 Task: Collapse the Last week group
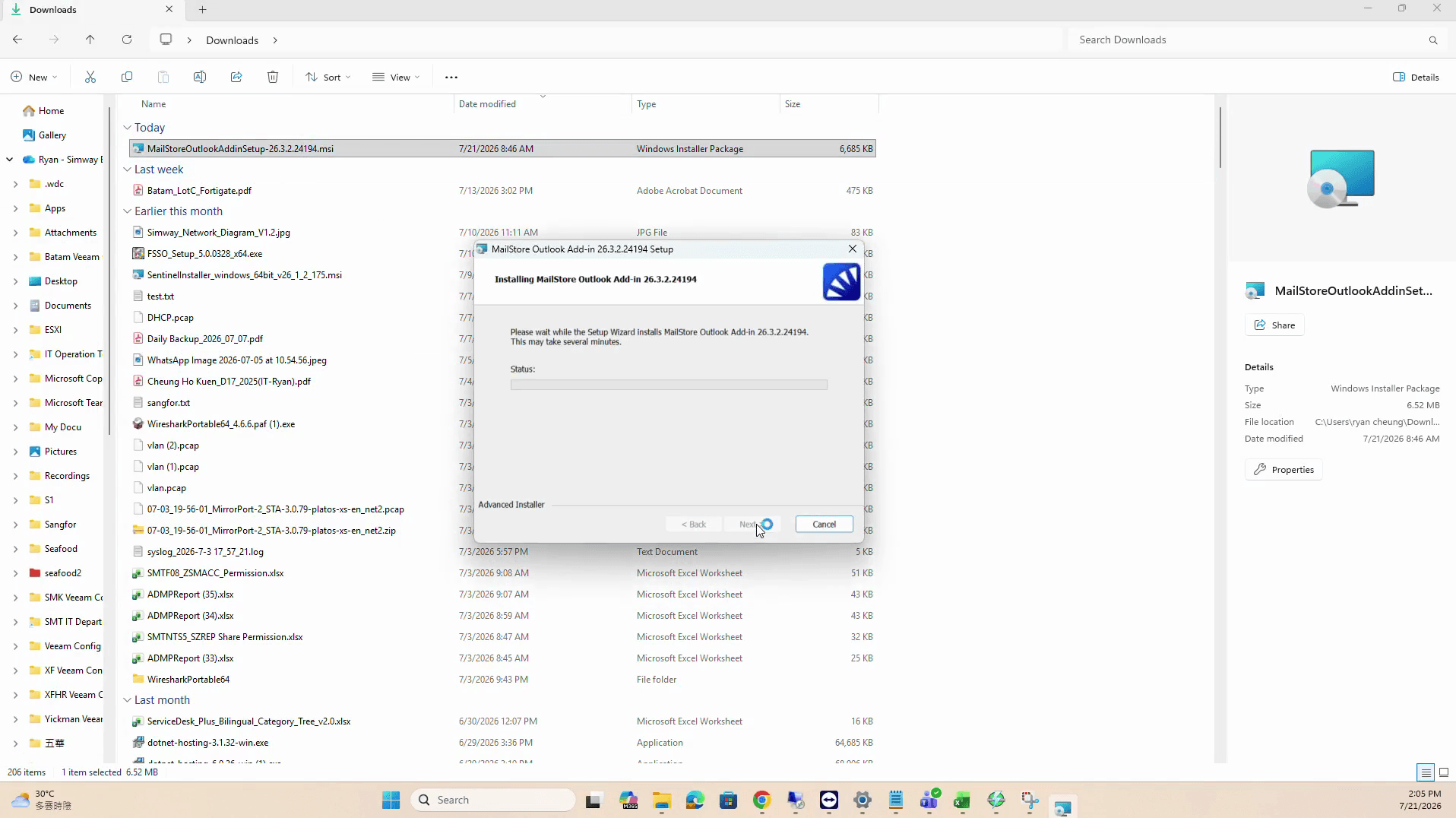pyautogui.click(x=127, y=170)
